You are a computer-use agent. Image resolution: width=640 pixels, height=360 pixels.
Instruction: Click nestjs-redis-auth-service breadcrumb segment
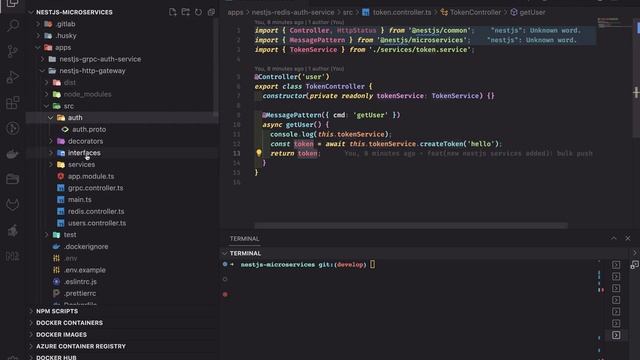coord(293,12)
